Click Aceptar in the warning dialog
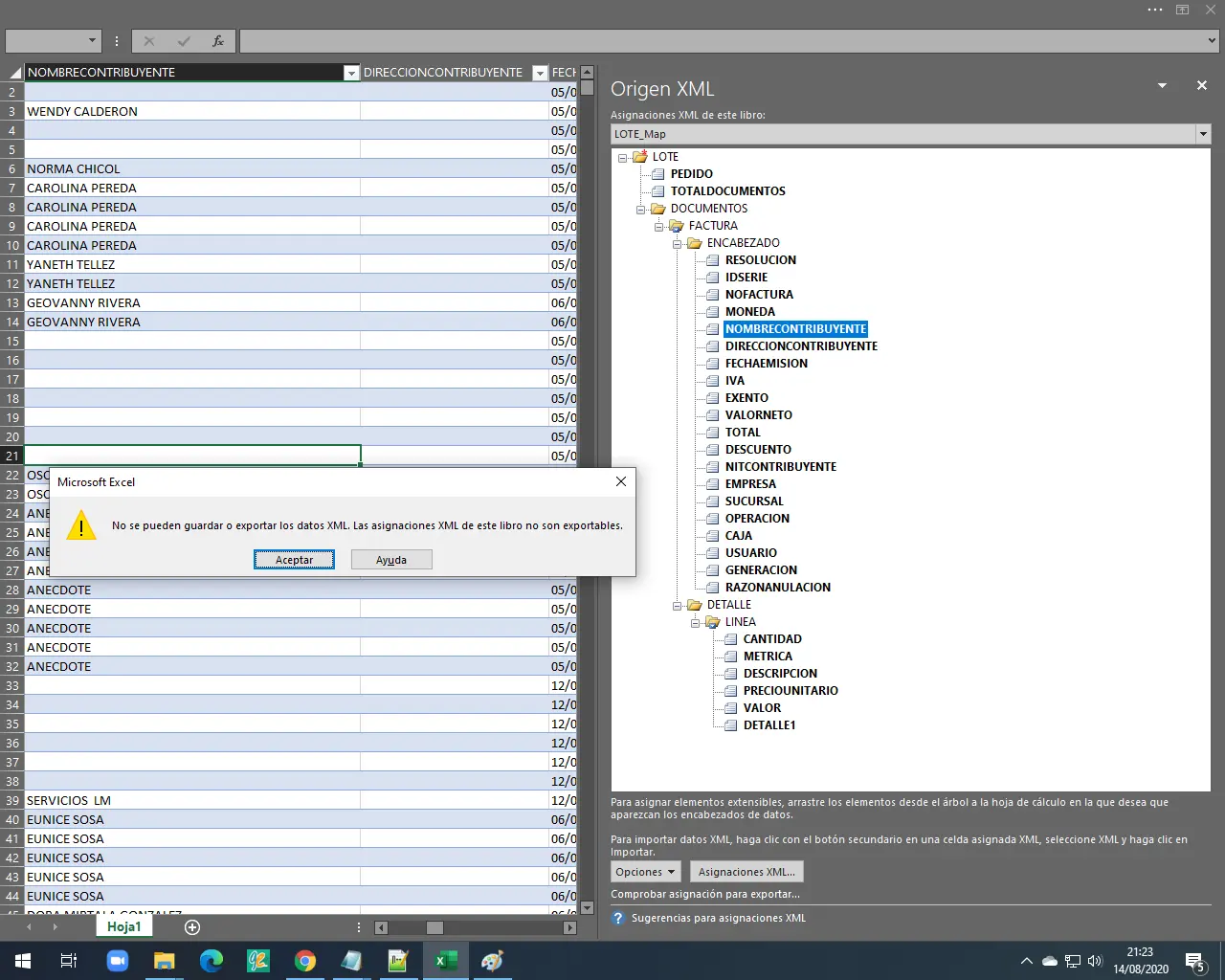 click(x=294, y=560)
